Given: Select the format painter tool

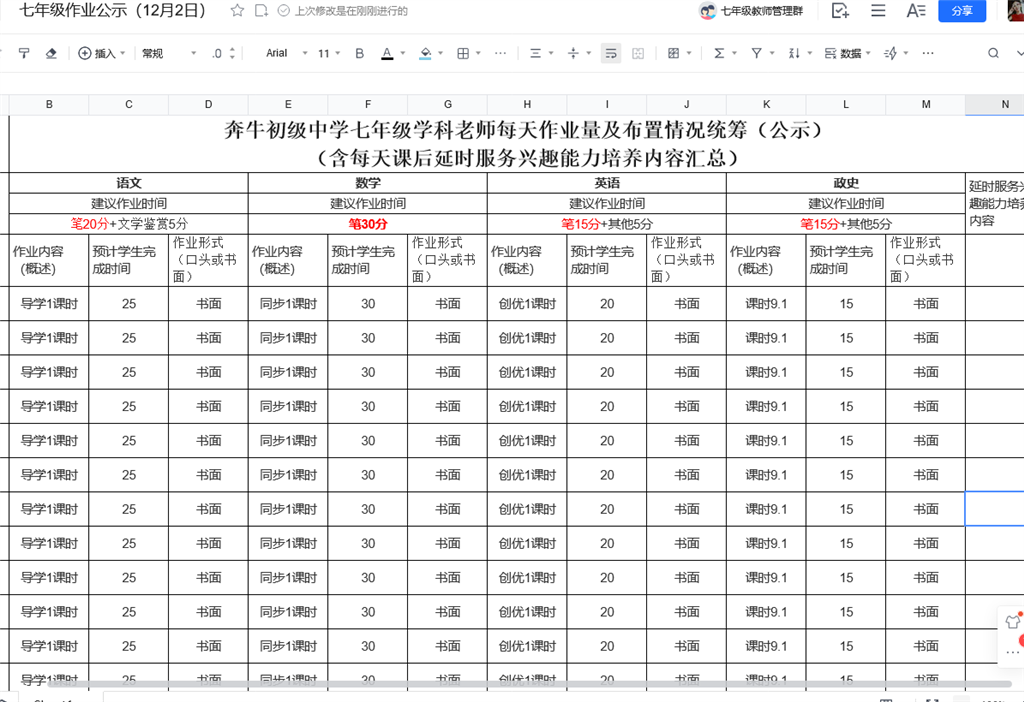Looking at the screenshot, I should pos(24,54).
